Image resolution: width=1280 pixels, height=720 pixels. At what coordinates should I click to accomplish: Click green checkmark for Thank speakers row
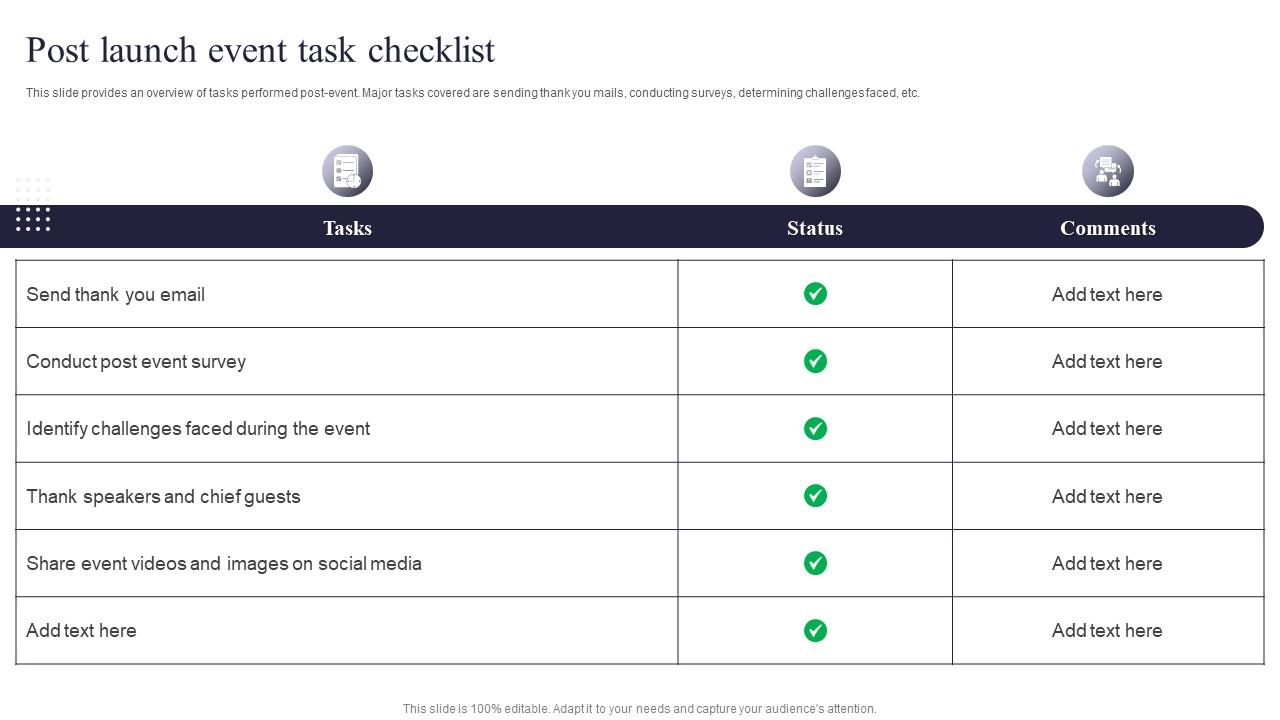pyautogui.click(x=815, y=496)
